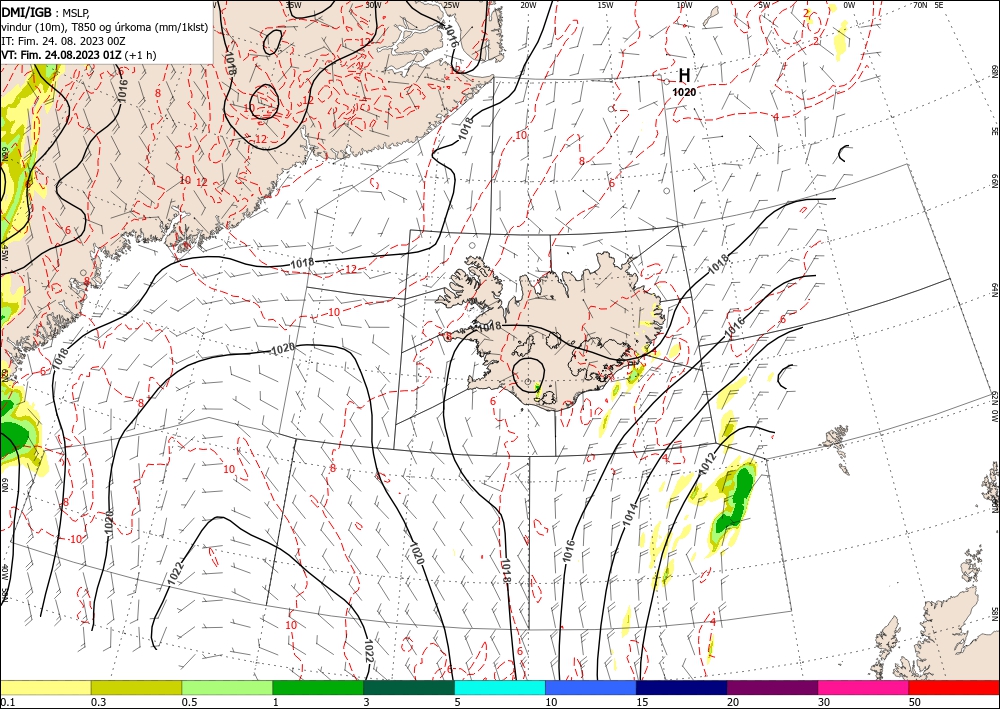1000x709 pixels.
Task: Click the H high-pressure symbol
Action: 684,75
